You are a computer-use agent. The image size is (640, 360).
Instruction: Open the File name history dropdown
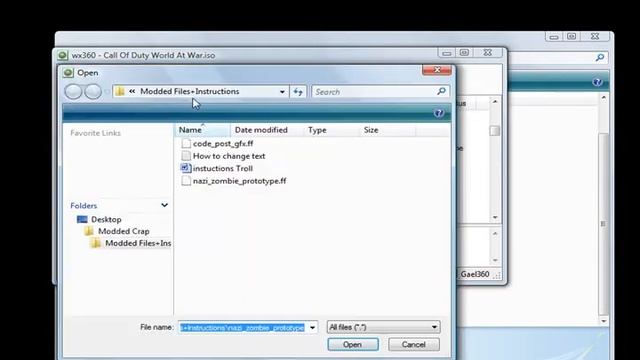click(x=313, y=327)
